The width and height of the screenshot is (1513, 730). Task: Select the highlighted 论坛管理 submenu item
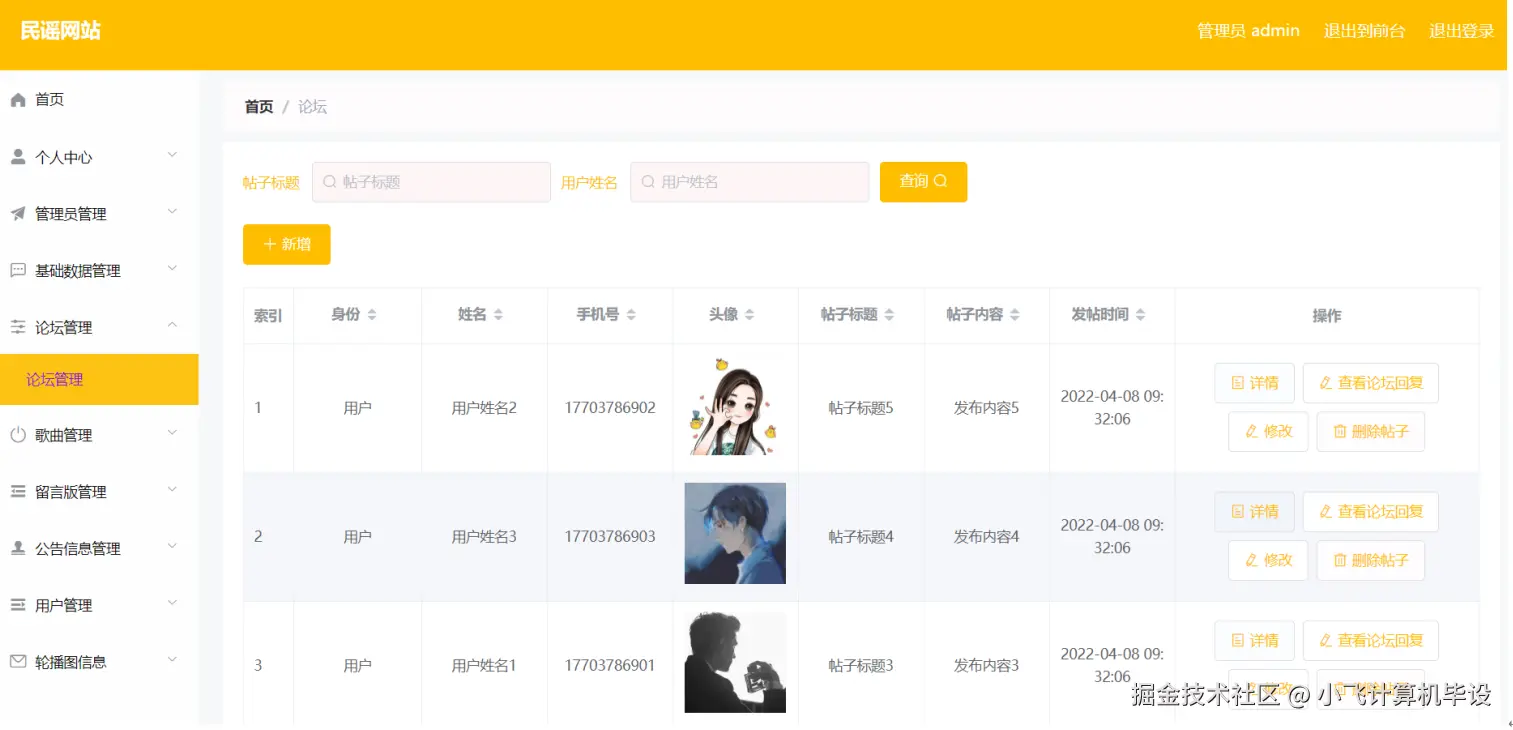click(x=99, y=379)
